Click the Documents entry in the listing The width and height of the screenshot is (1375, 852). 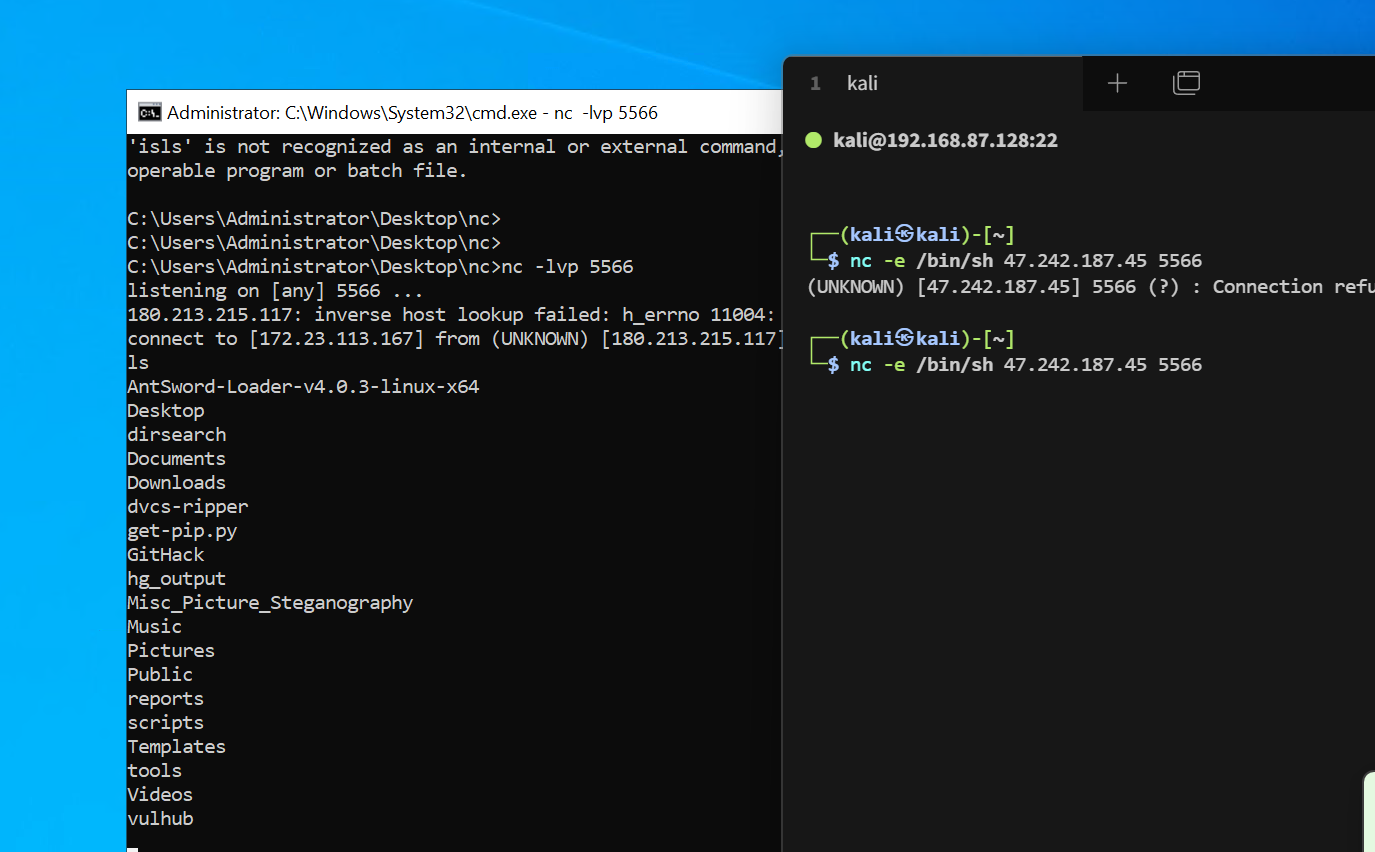point(177,459)
